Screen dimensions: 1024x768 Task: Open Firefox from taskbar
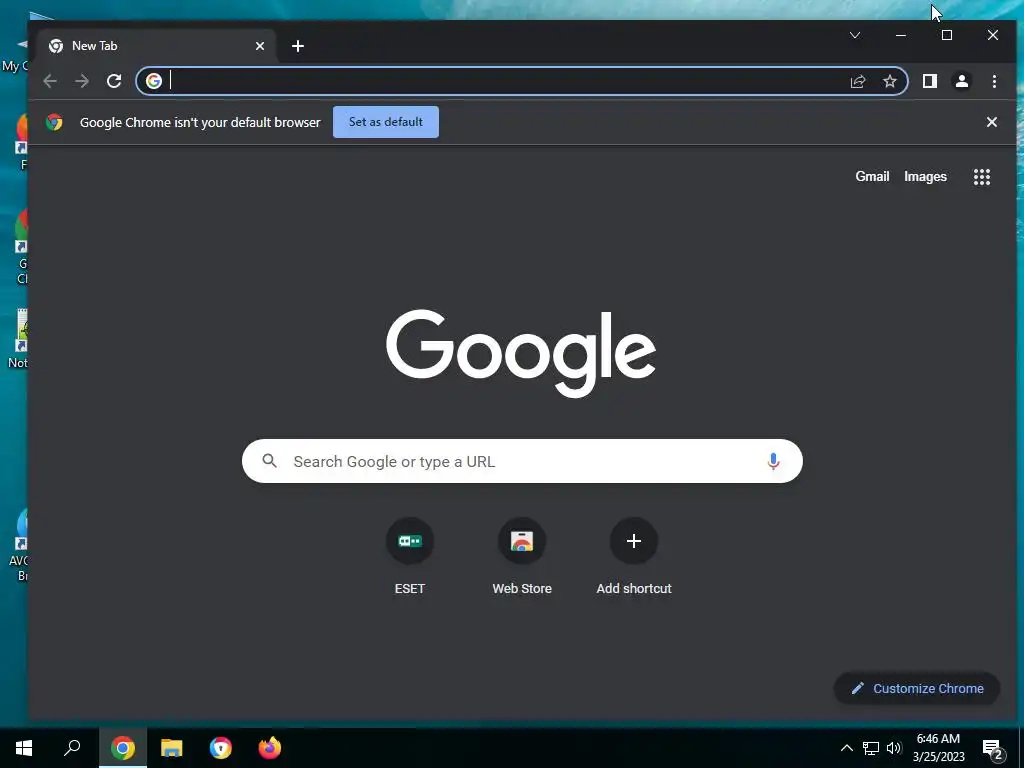[x=270, y=748]
